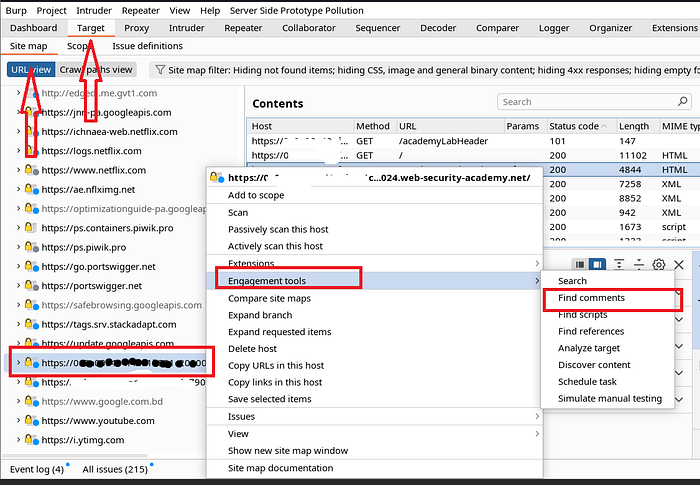Click the collapse all sections icon
700x485 pixels.
click(639, 264)
